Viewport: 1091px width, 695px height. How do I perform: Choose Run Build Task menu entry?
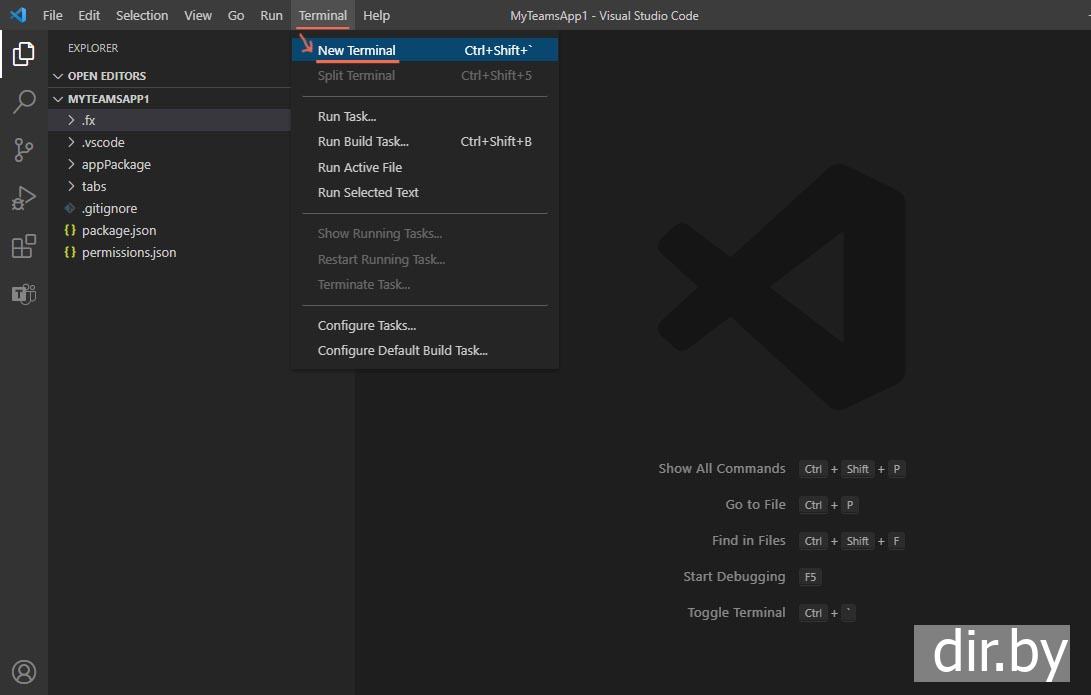pos(363,142)
